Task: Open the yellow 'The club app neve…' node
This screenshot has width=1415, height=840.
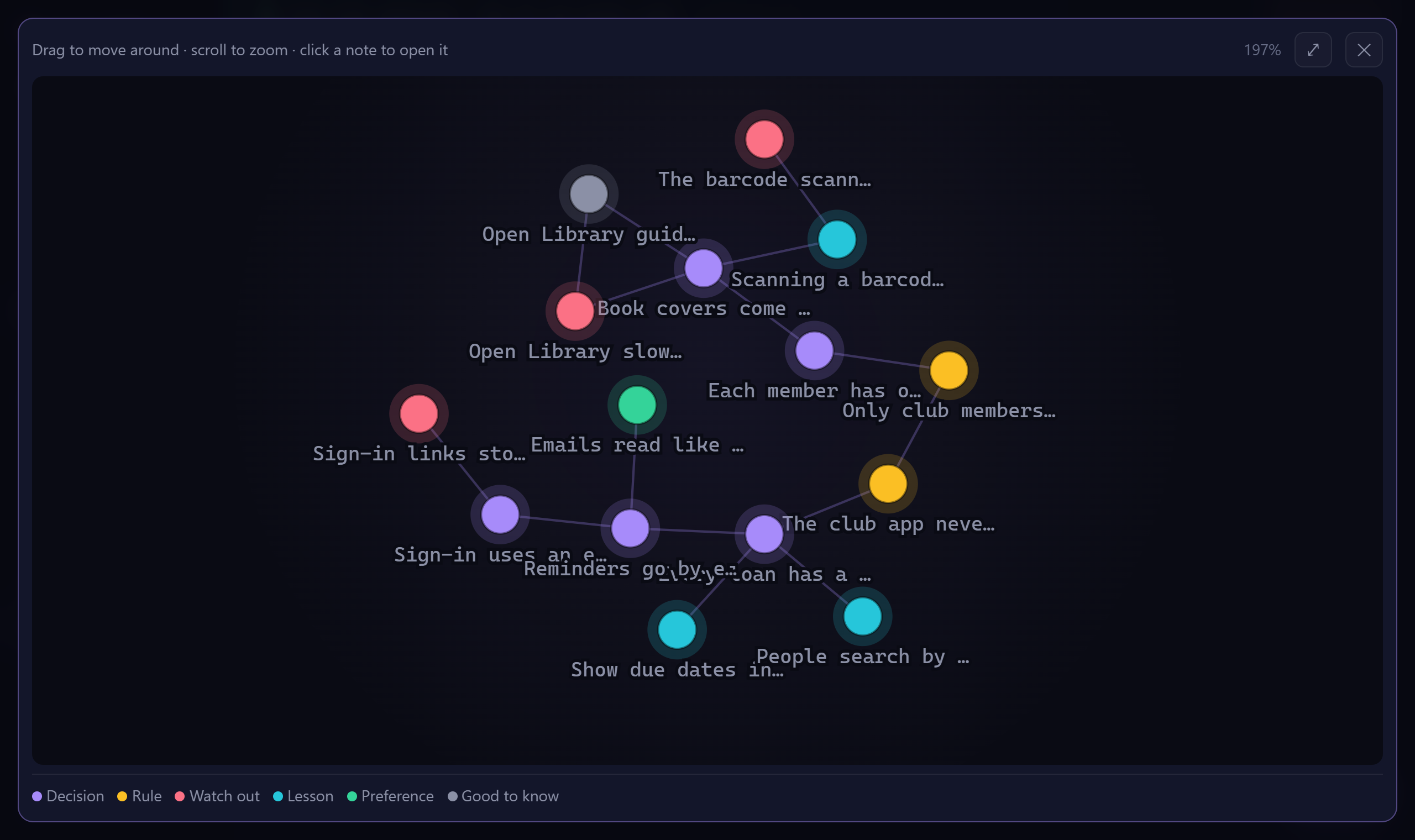Action: pyautogui.click(x=888, y=484)
